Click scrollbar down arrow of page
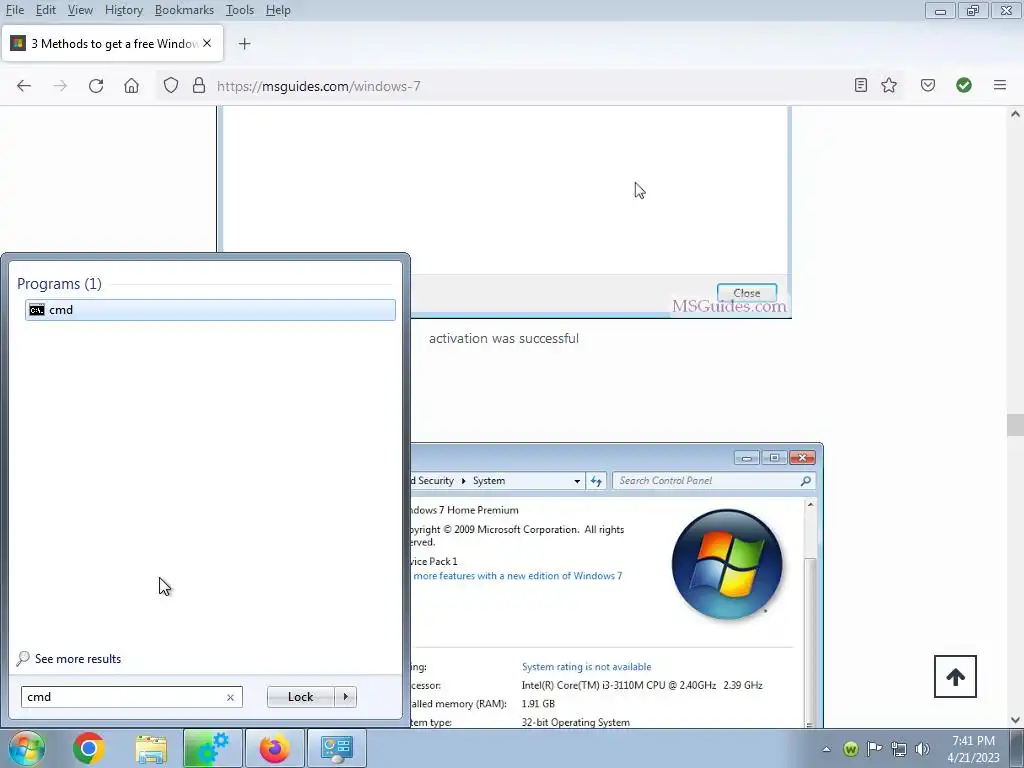Viewport: 1024px width, 768px height. [1015, 720]
